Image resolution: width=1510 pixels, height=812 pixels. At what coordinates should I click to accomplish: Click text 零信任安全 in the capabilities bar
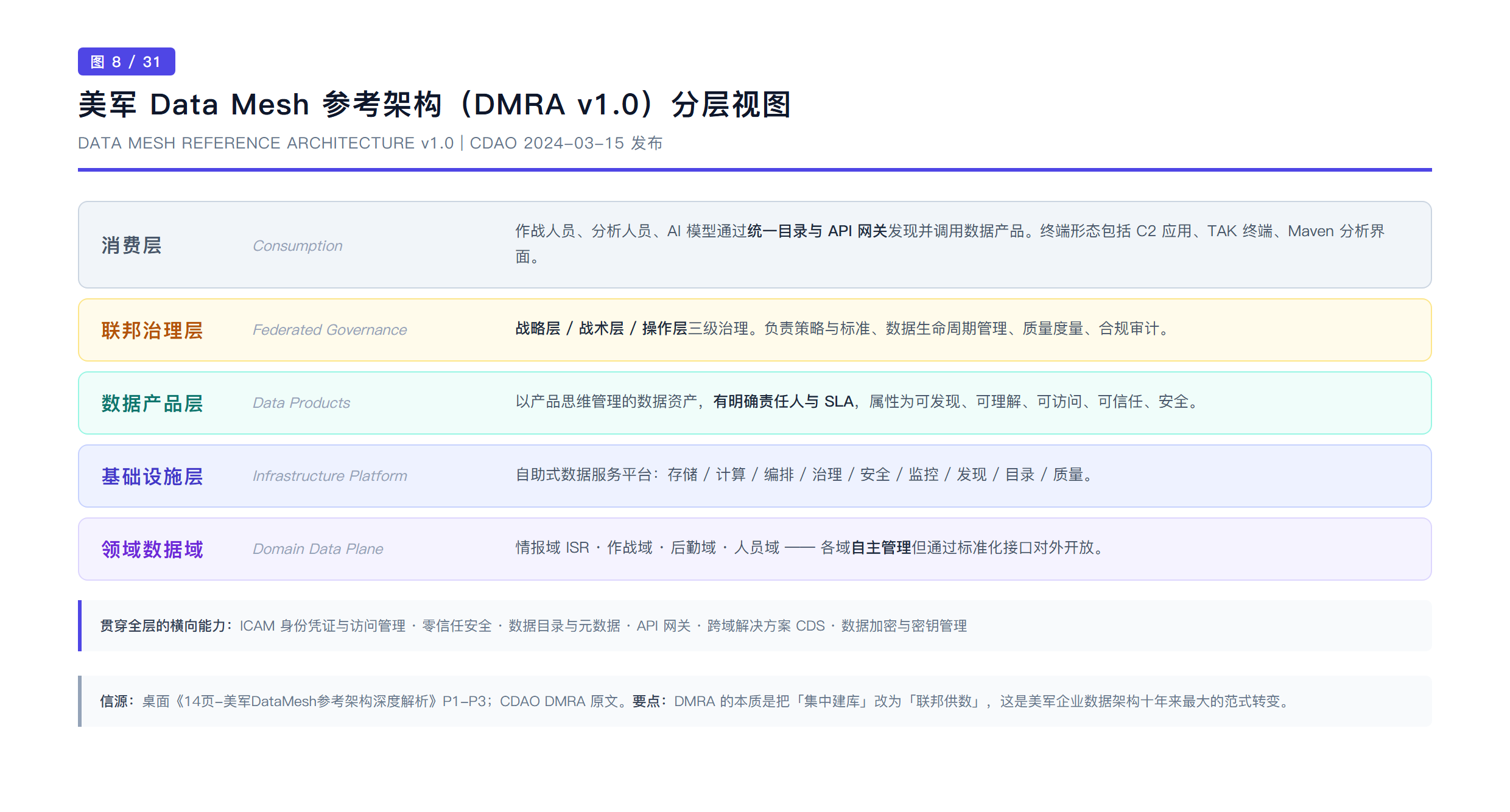tap(457, 626)
